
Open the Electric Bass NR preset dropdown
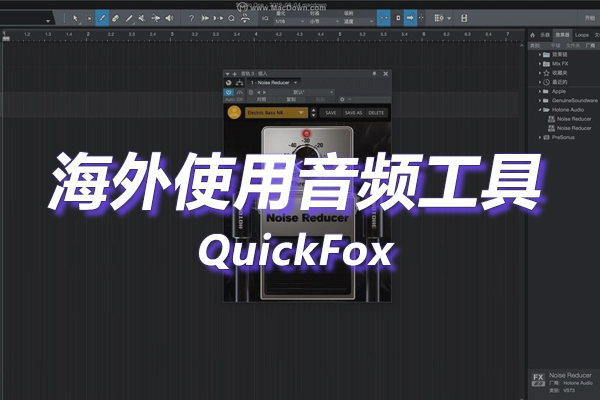pyautogui.click(x=276, y=113)
